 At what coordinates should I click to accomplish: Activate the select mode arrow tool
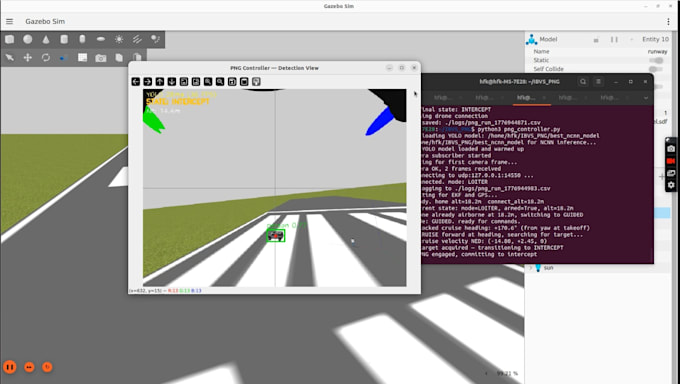[10, 58]
